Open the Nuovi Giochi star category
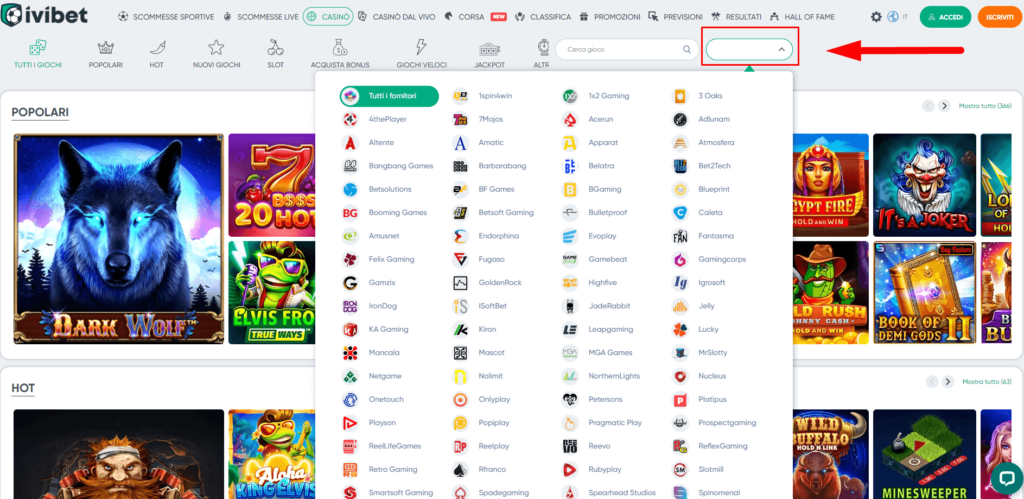The width and height of the screenshot is (1024, 499). tap(216, 53)
